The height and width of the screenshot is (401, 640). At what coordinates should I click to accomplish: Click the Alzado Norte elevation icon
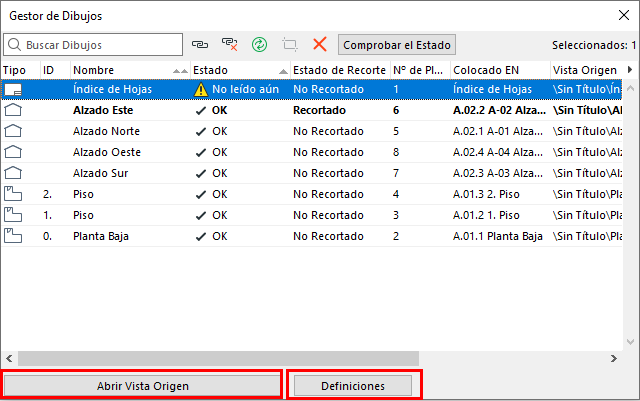(x=13, y=131)
